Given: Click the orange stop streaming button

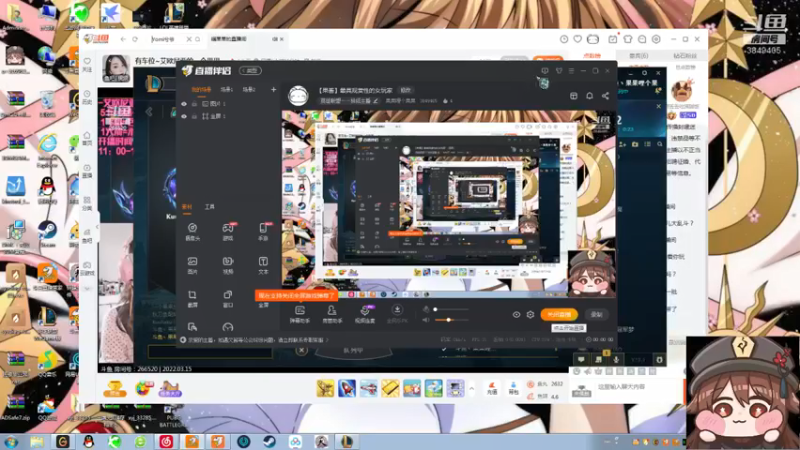Looking at the screenshot, I should [x=559, y=315].
